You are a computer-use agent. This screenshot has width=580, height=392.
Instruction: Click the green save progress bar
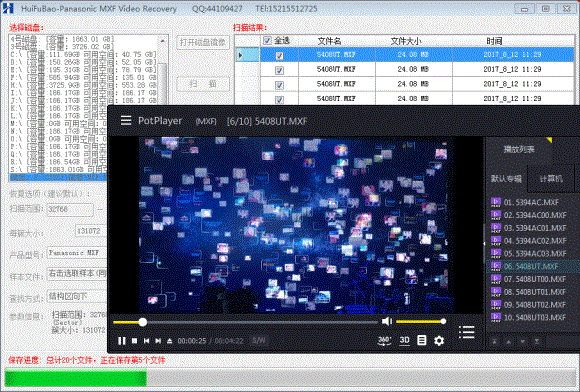76,378
